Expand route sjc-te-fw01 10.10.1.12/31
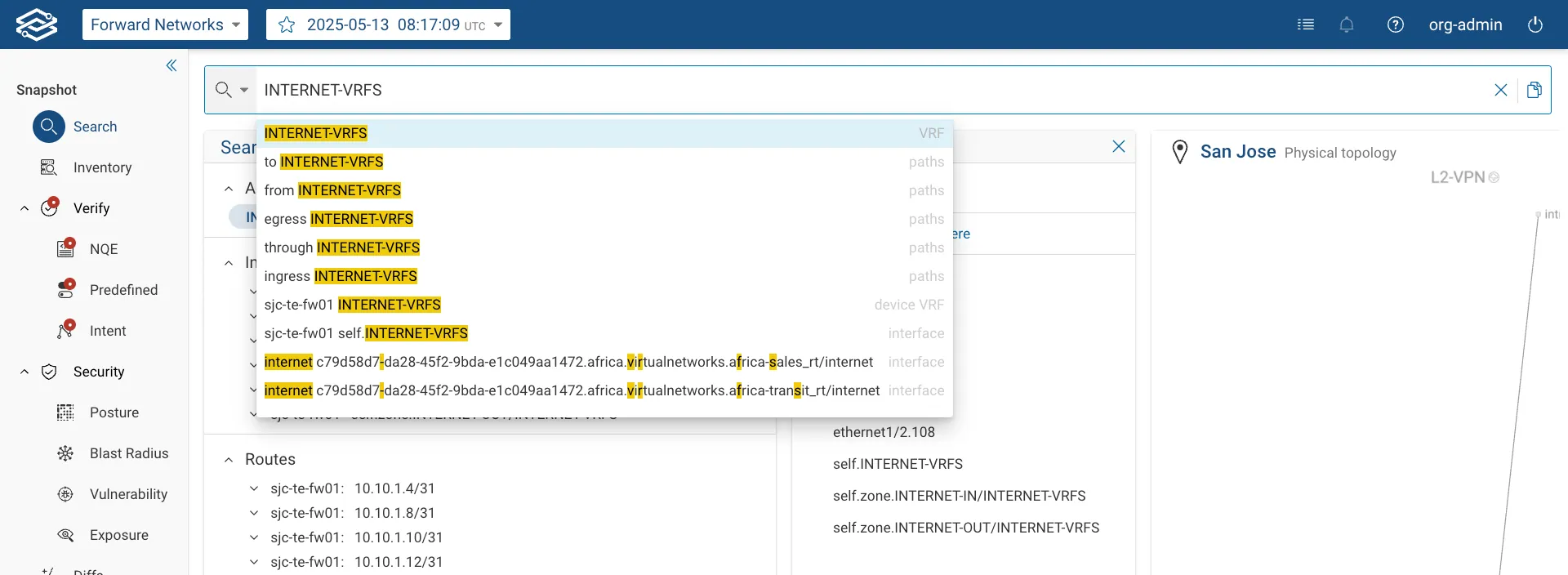 254,562
